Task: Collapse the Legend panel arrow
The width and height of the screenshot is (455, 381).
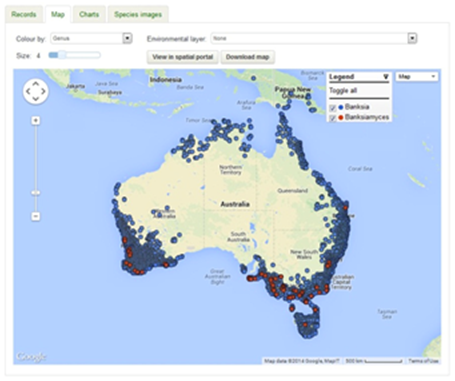Action: (x=386, y=77)
